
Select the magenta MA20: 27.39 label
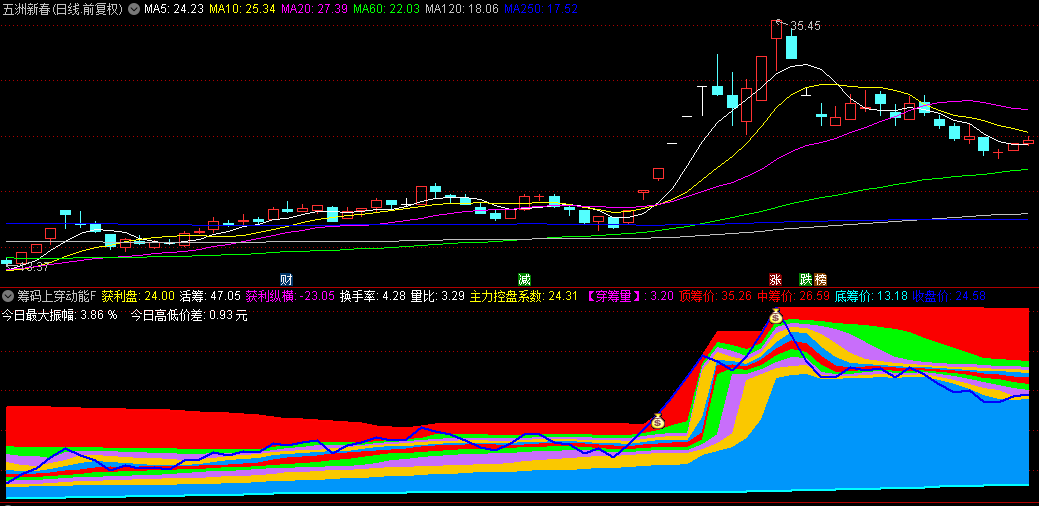[x=314, y=9]
